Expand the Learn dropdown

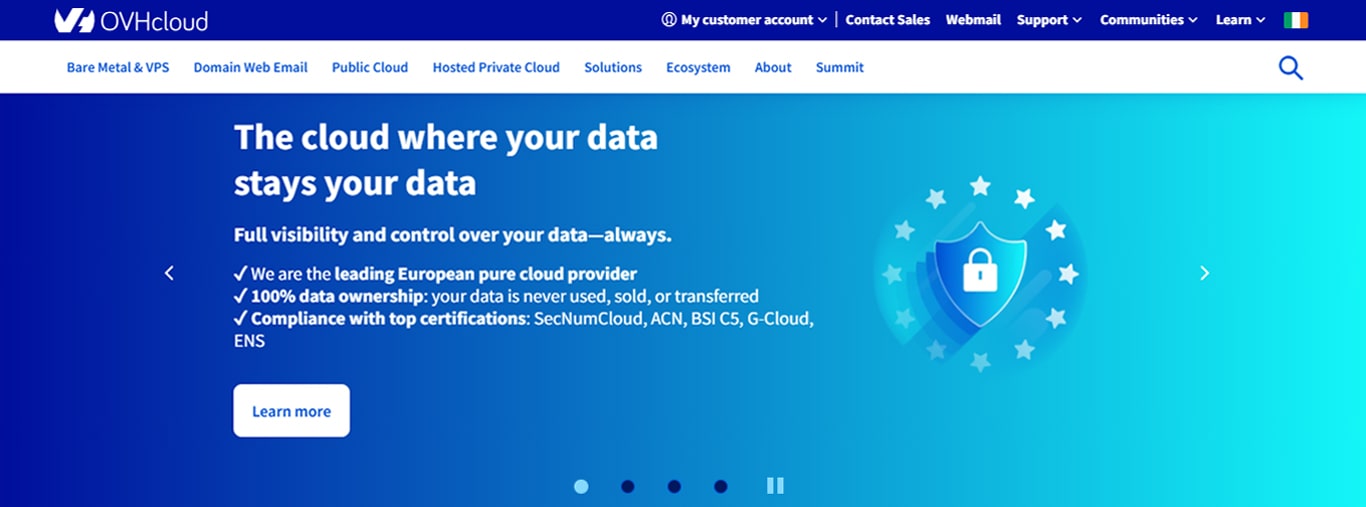(x=1240, y=20)
